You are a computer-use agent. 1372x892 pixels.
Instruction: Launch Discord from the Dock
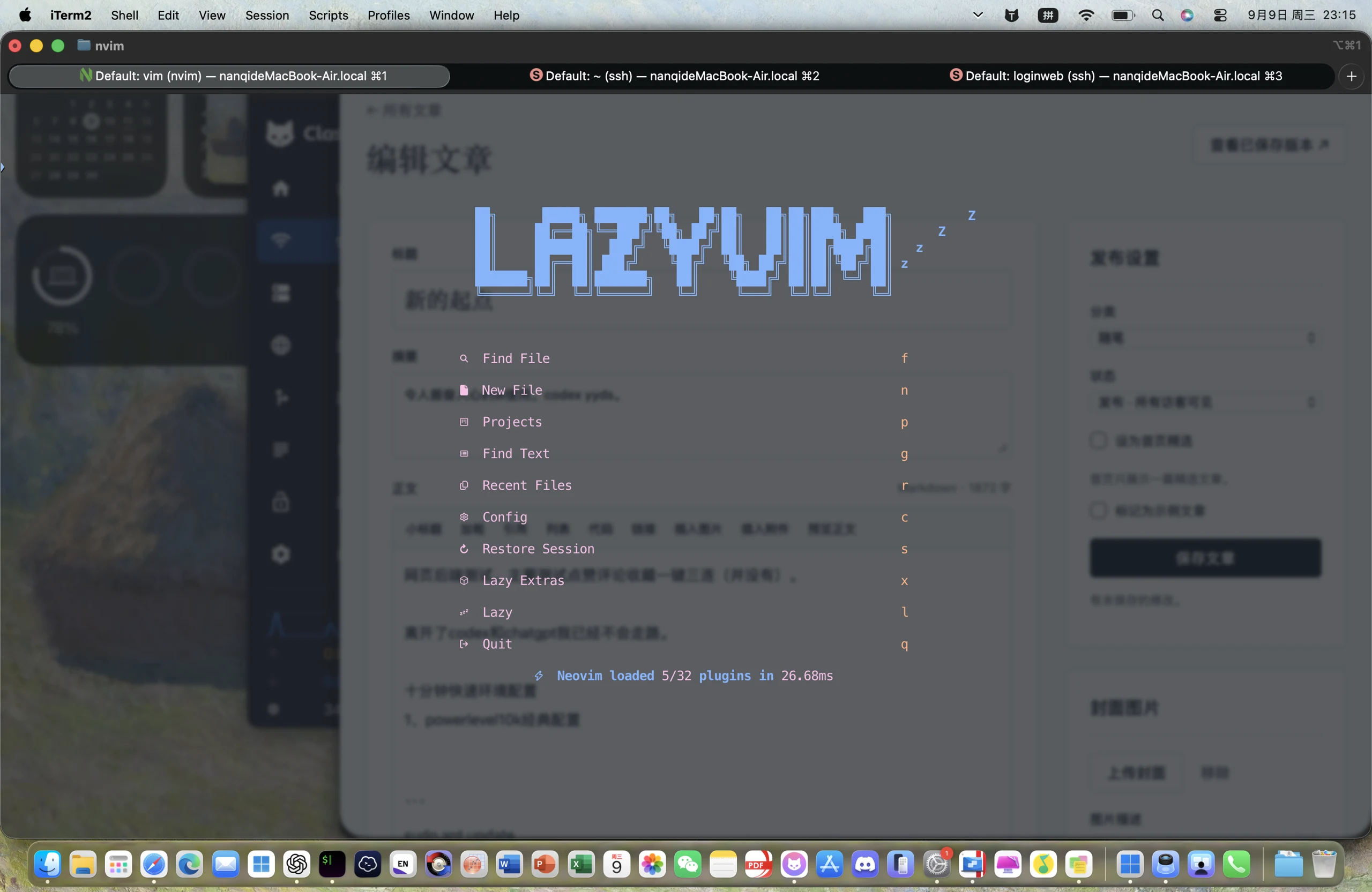866,864
